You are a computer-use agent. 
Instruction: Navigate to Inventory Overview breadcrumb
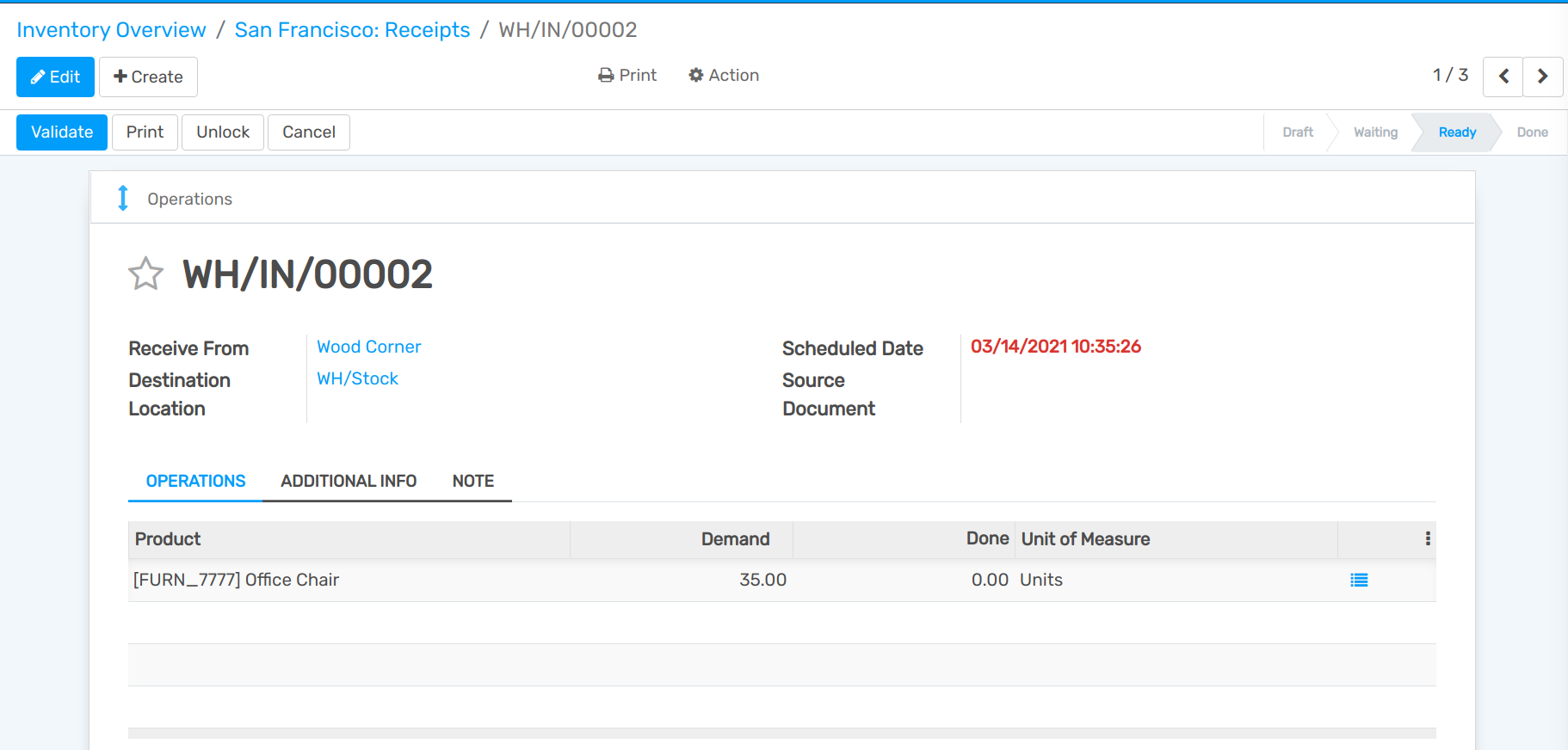pos(111,30)
